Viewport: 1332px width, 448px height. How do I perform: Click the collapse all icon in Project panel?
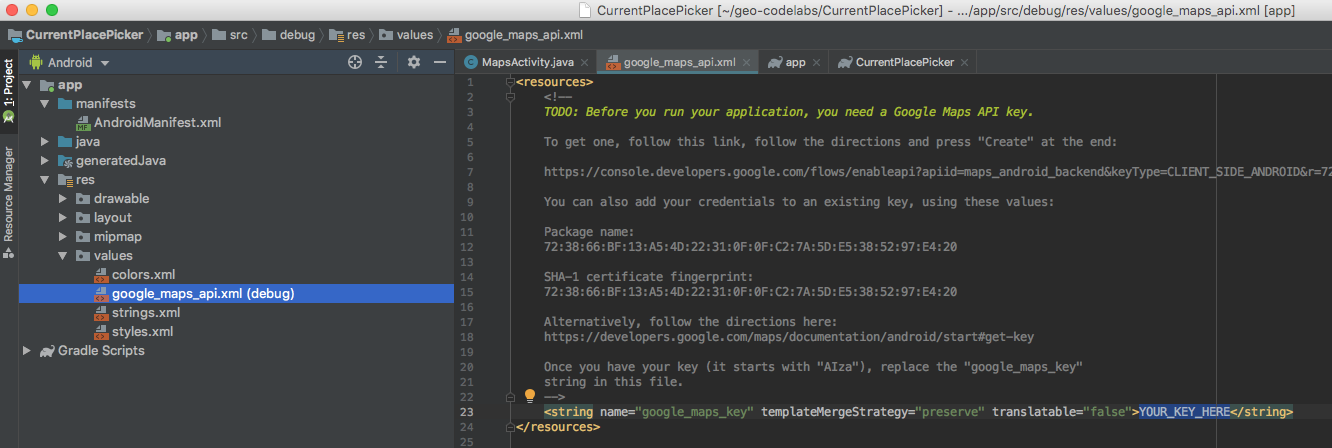tap(381, 62)
